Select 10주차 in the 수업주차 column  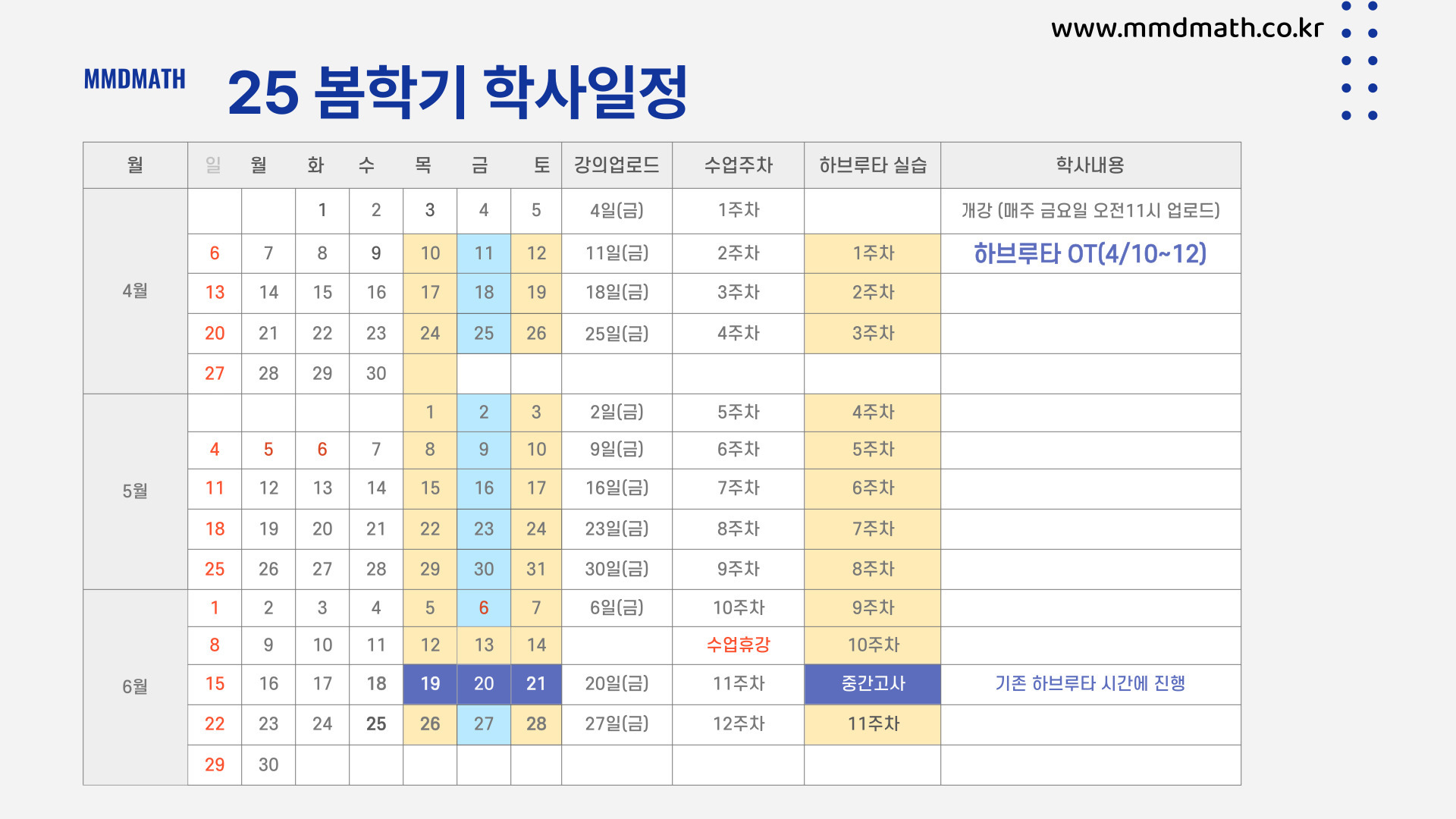(738, 608)
